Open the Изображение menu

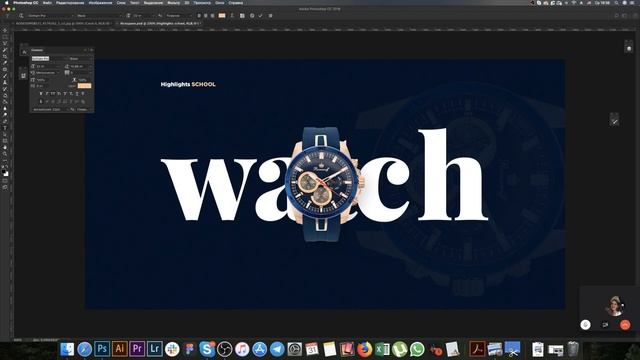pyautogui.click(x=100, y=3)
